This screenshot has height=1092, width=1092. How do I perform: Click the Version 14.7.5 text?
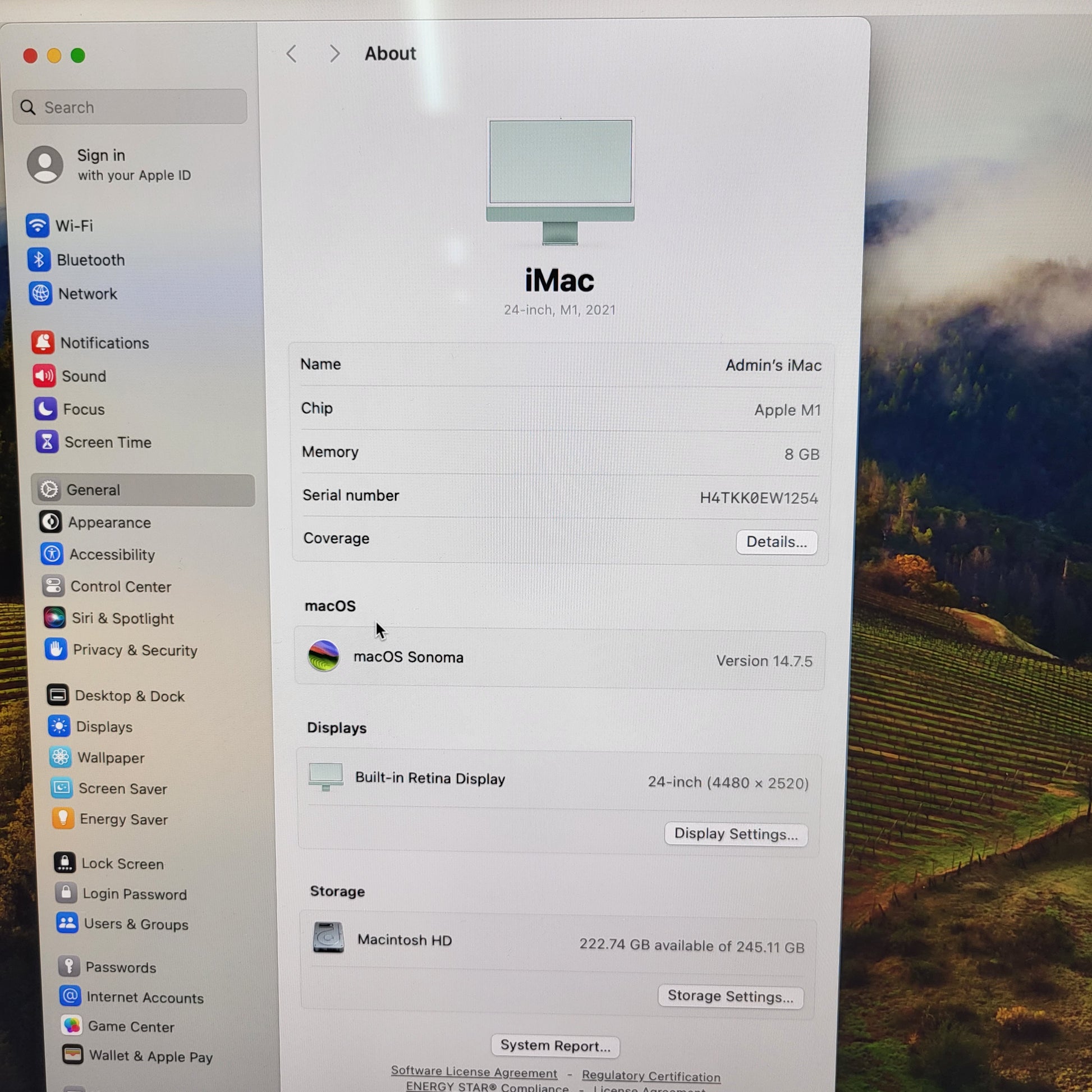764,660
